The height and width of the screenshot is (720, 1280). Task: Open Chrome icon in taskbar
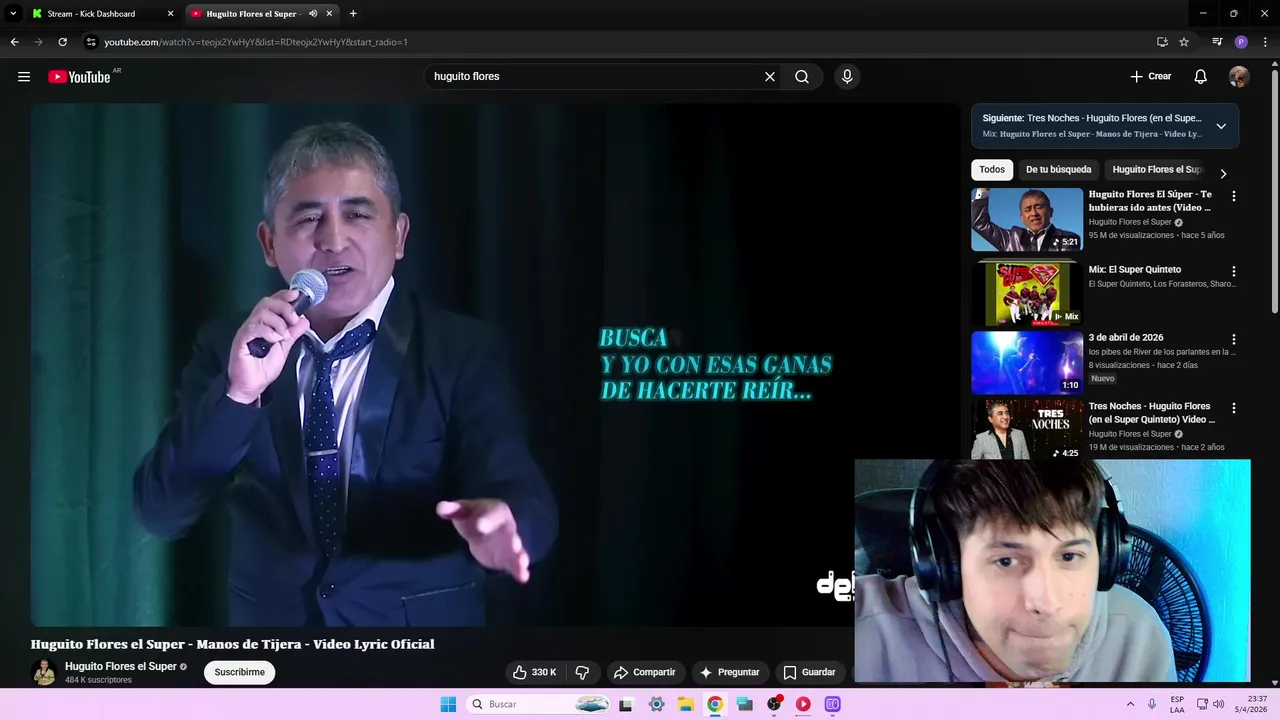click(x=715, y=704)
